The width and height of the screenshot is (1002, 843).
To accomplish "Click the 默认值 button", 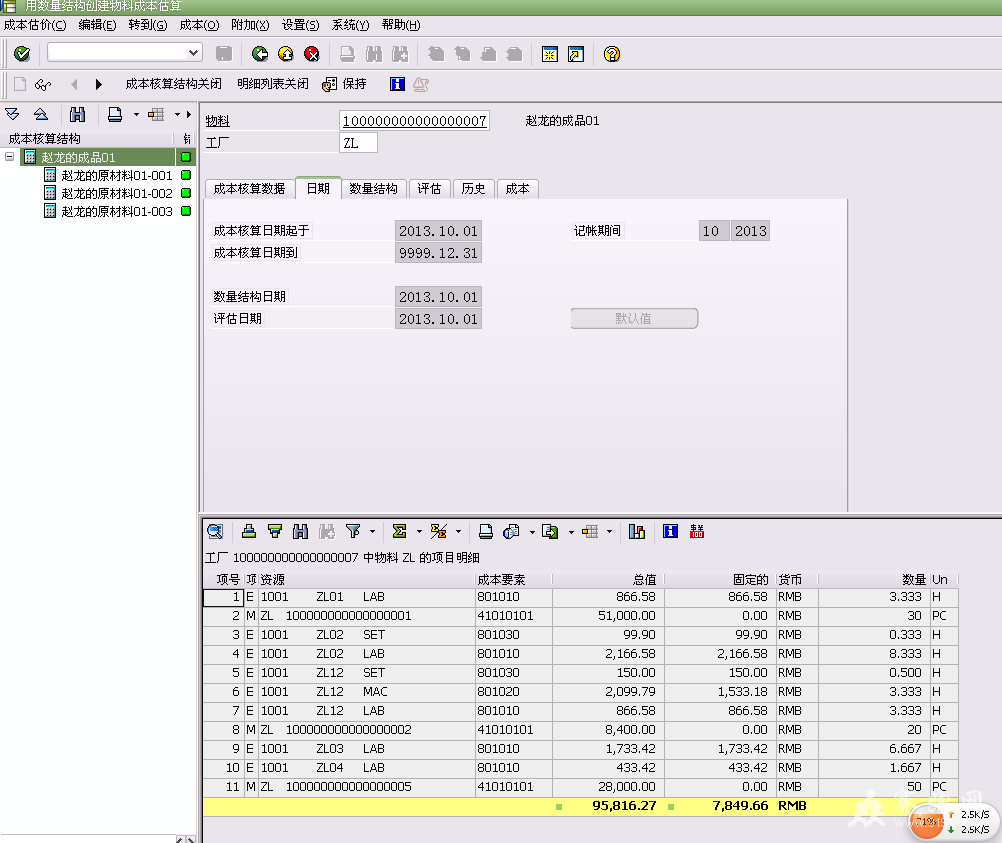I will coord(634,318).
